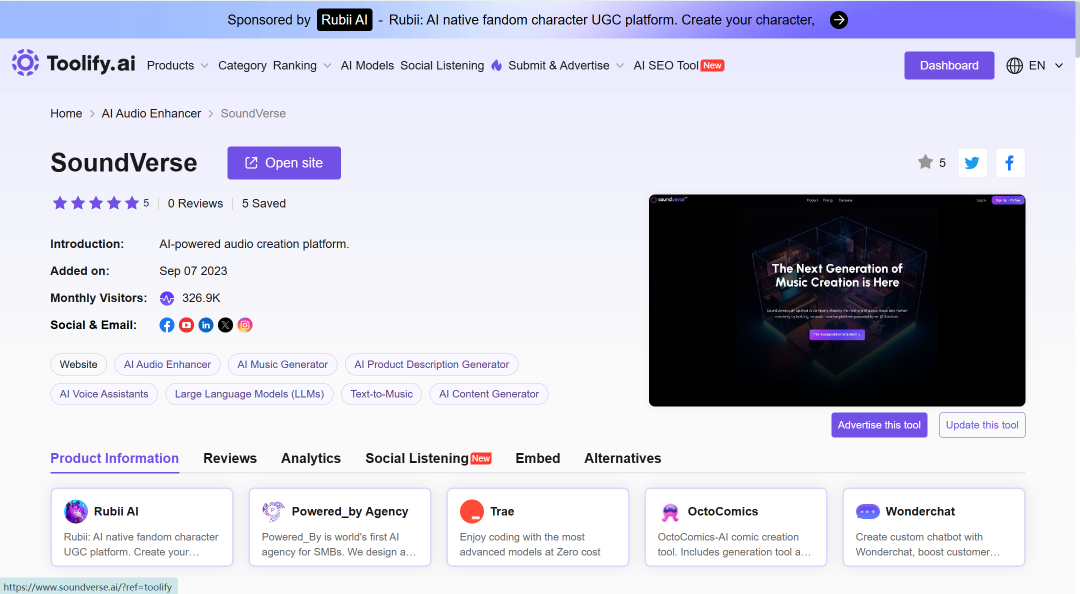Click Advertise this tool button
This screenshot has width=1080, height=594.
tap(879, 425)
